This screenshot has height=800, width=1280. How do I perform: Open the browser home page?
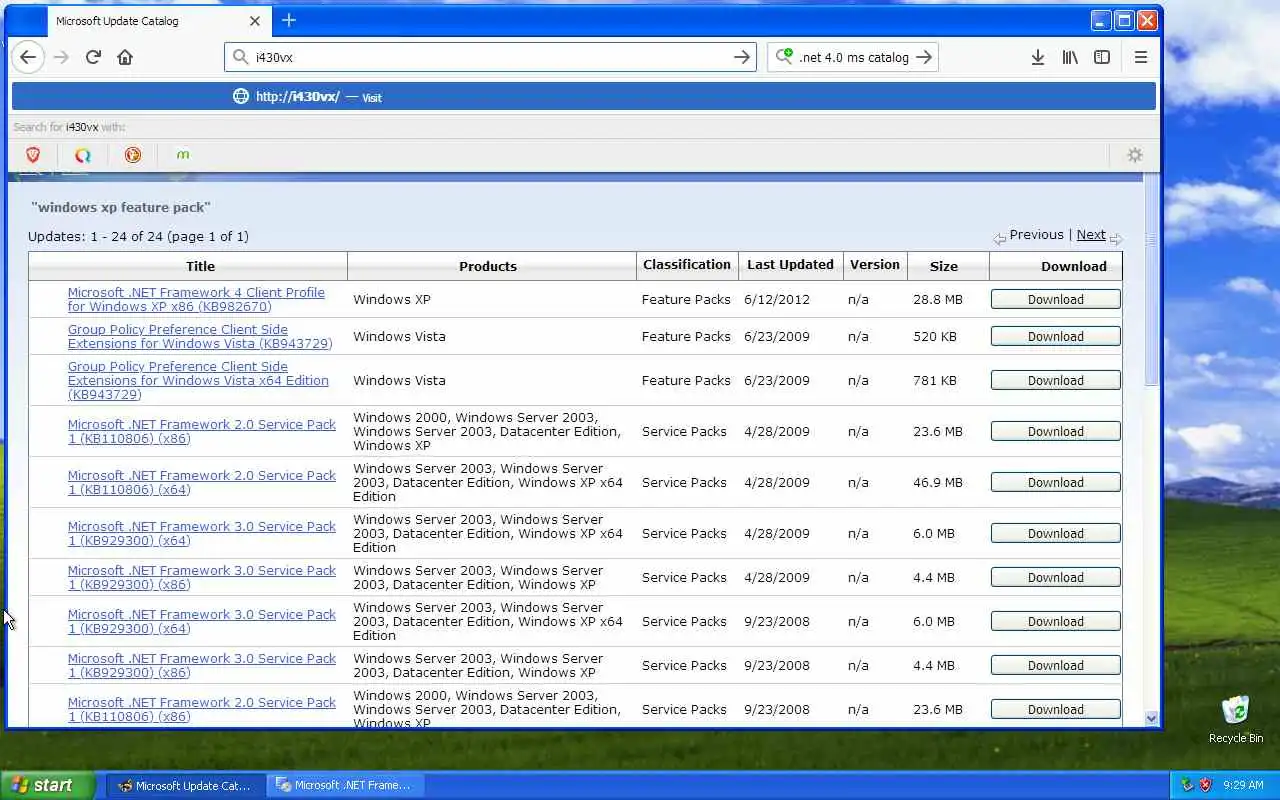pyautogui.click(x=125, y=57)
